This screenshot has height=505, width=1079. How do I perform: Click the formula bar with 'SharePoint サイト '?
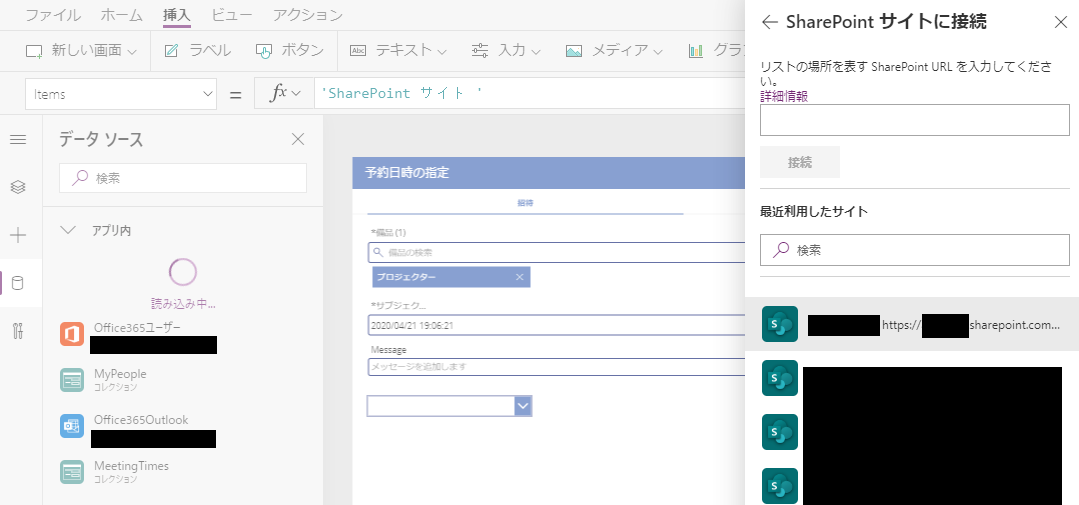(530, 94)
